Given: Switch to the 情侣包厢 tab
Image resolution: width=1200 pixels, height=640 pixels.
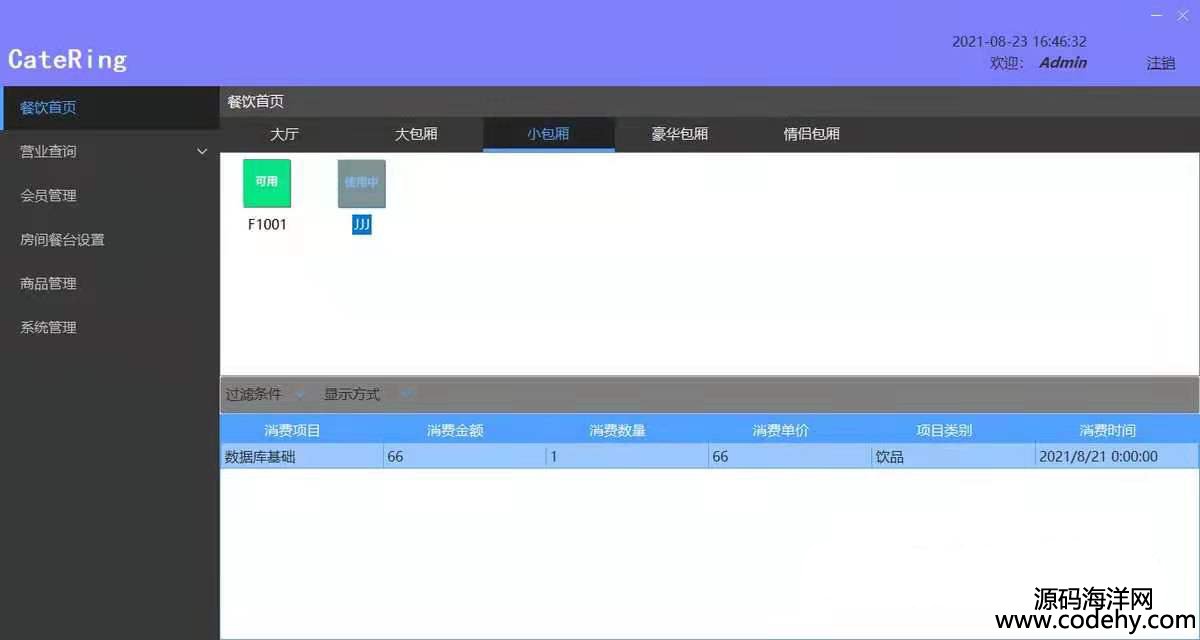Looking at the screenshot, I should point(811,134).
